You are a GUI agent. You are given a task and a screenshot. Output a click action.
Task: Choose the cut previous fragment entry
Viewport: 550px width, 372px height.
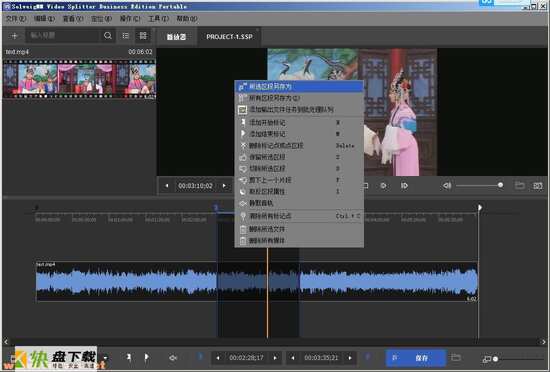pyautogui.click(x=299, y=180)
